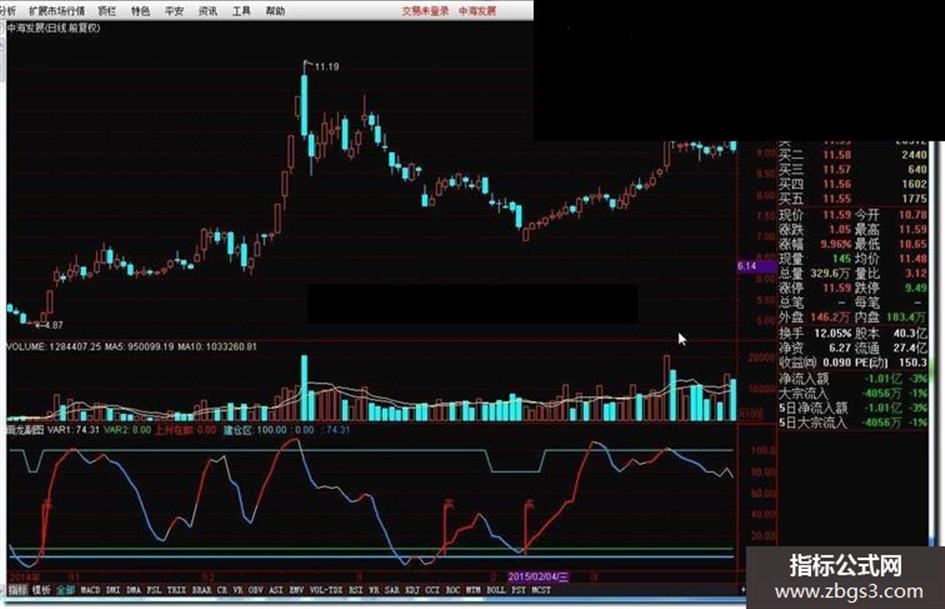
Task: Click the 建仓区 indicator label
Action: pyautogui.click(x=237, y=430)
